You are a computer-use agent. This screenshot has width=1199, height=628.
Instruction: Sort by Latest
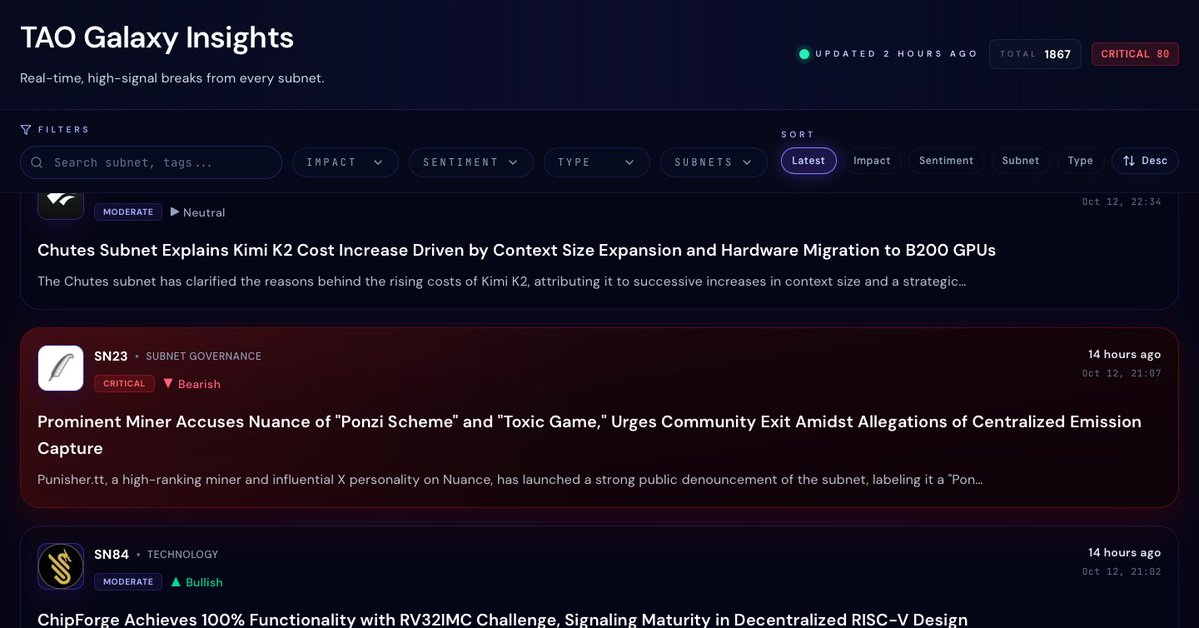(808, 161)
